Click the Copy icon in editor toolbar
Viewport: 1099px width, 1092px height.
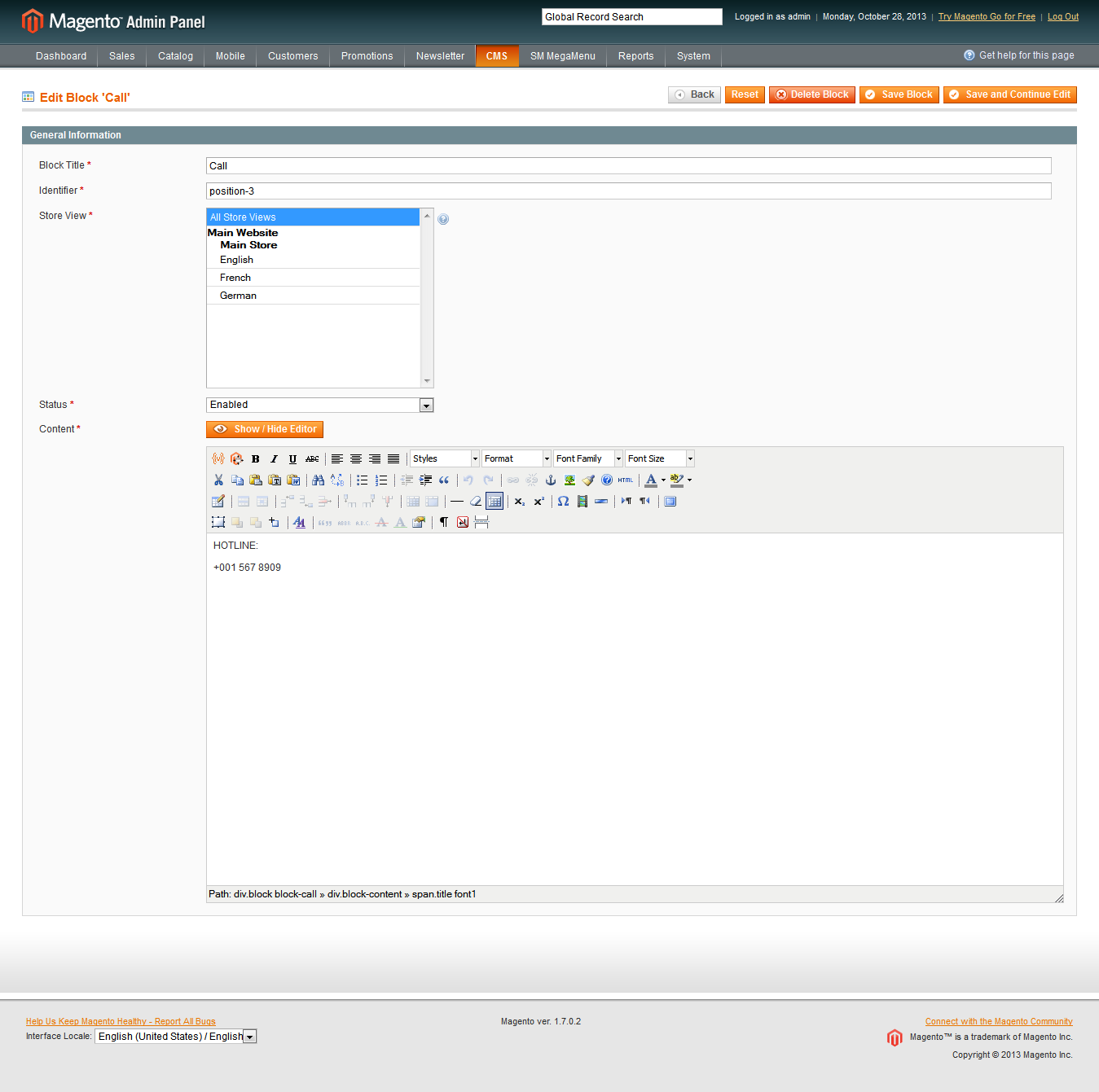(237, 480)
